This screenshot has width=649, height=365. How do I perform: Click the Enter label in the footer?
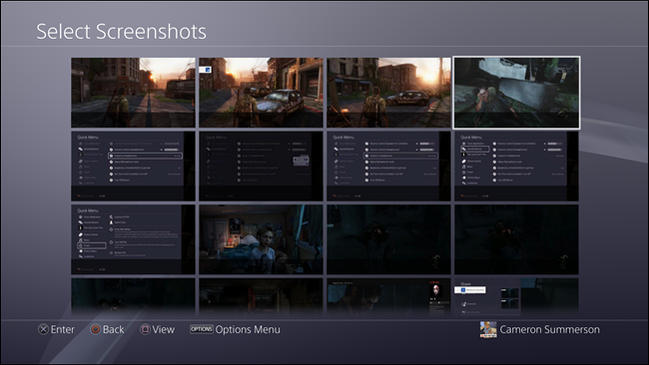(62, 329)
